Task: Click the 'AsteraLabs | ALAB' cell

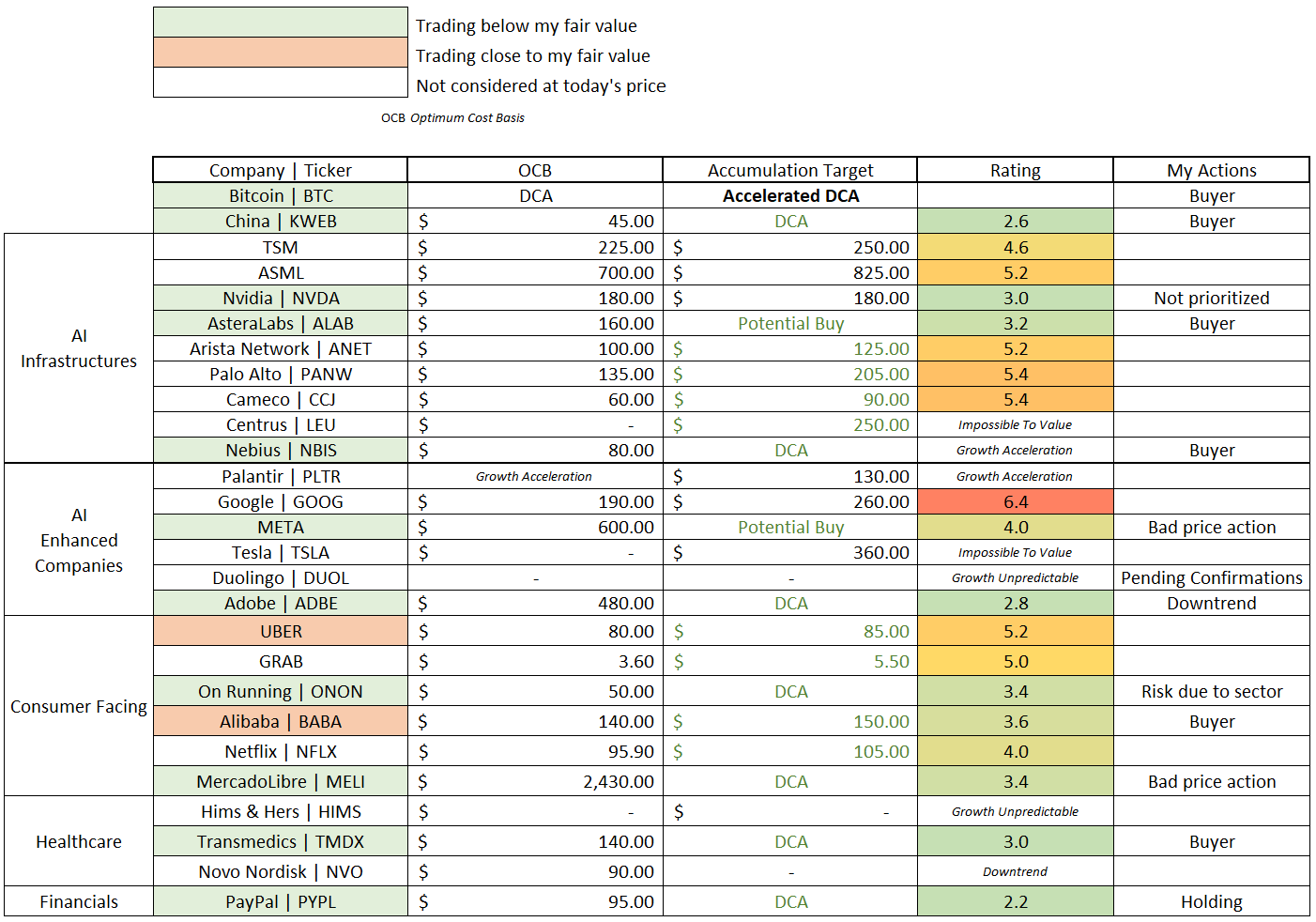Action: pyautogui.click(x=281, y=323)
